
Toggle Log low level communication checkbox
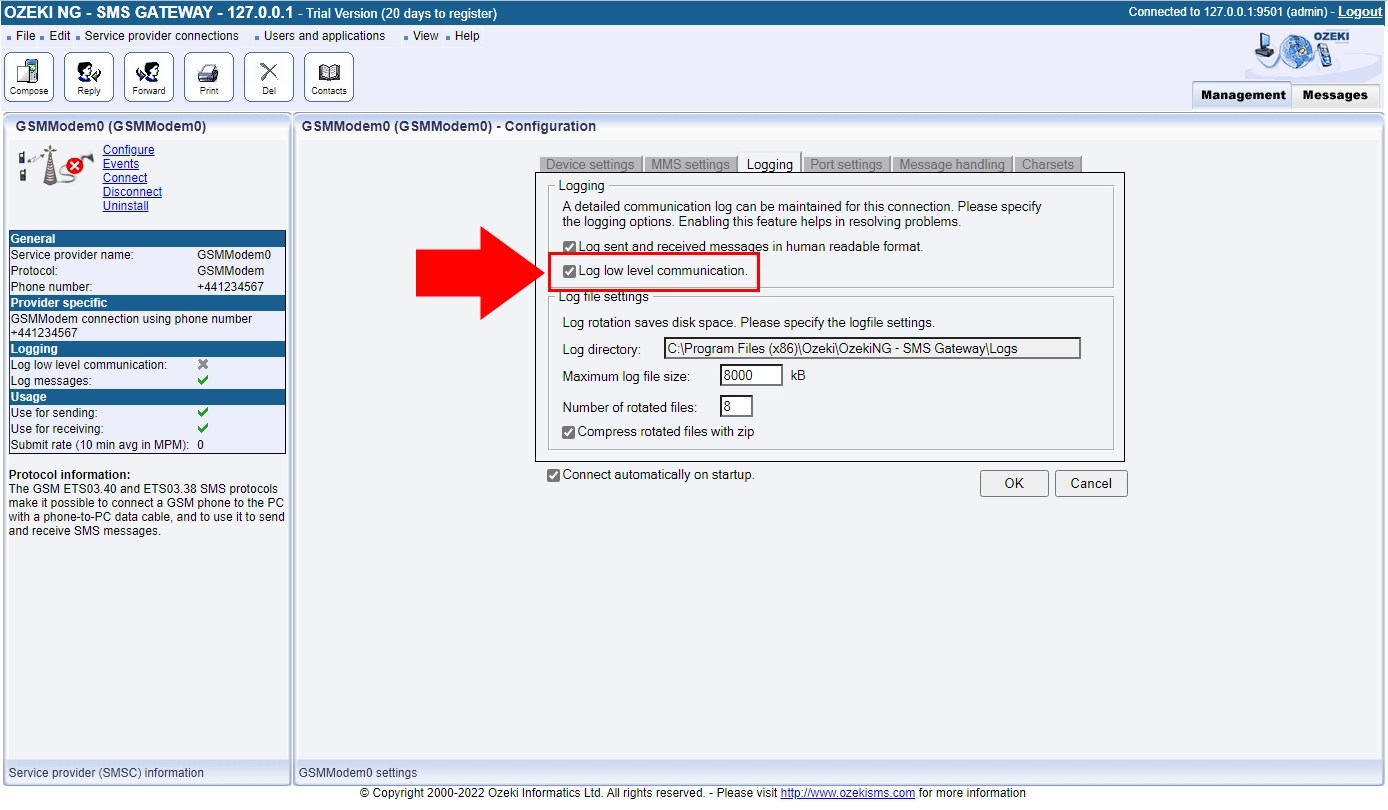coord(569,271)
